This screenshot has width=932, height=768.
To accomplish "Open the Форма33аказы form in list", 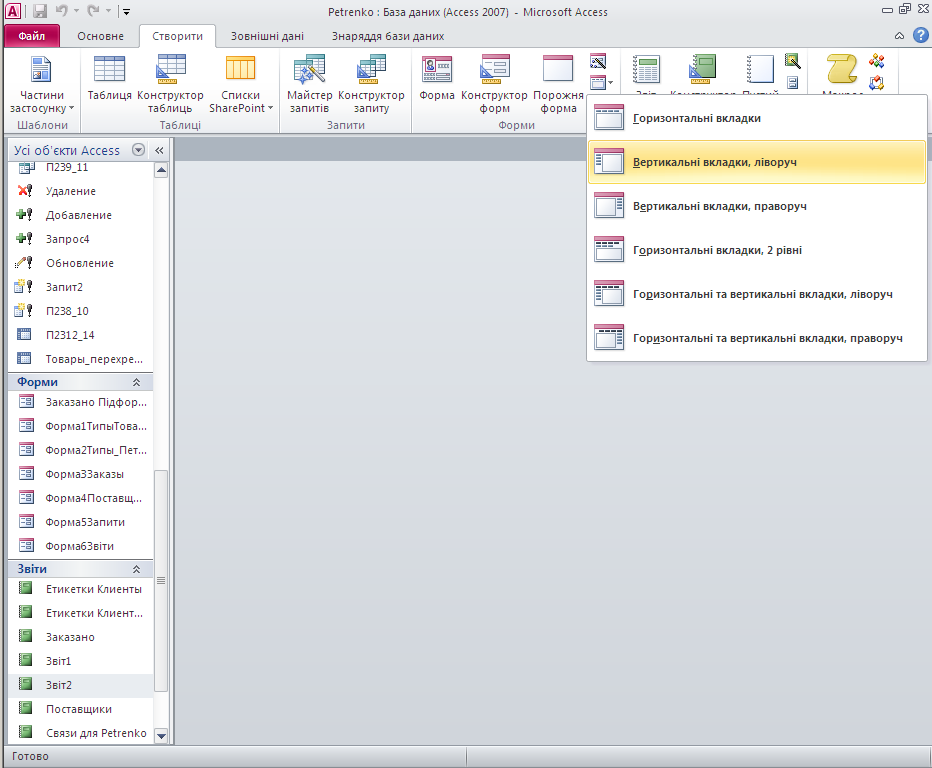I will 85,474.
